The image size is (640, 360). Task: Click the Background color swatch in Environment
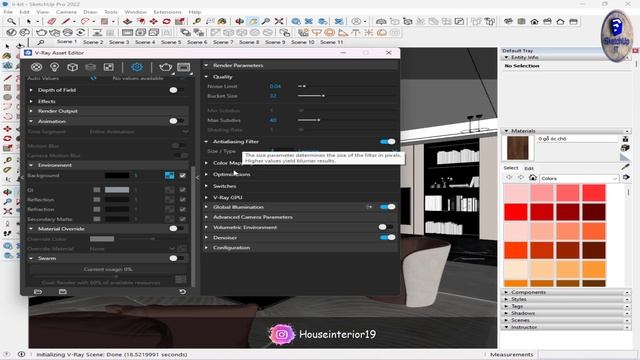[x=117, y=176]
